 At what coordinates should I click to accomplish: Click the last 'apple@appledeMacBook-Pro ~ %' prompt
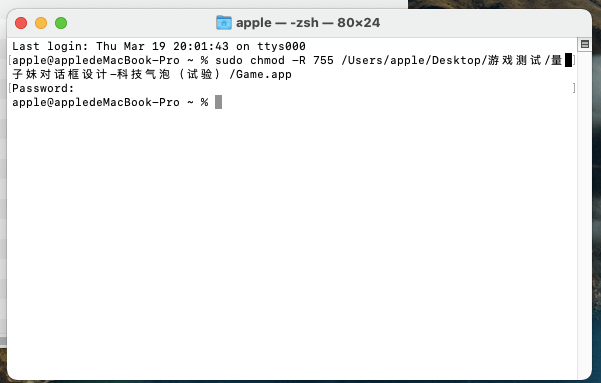click(x=110, y=103)
